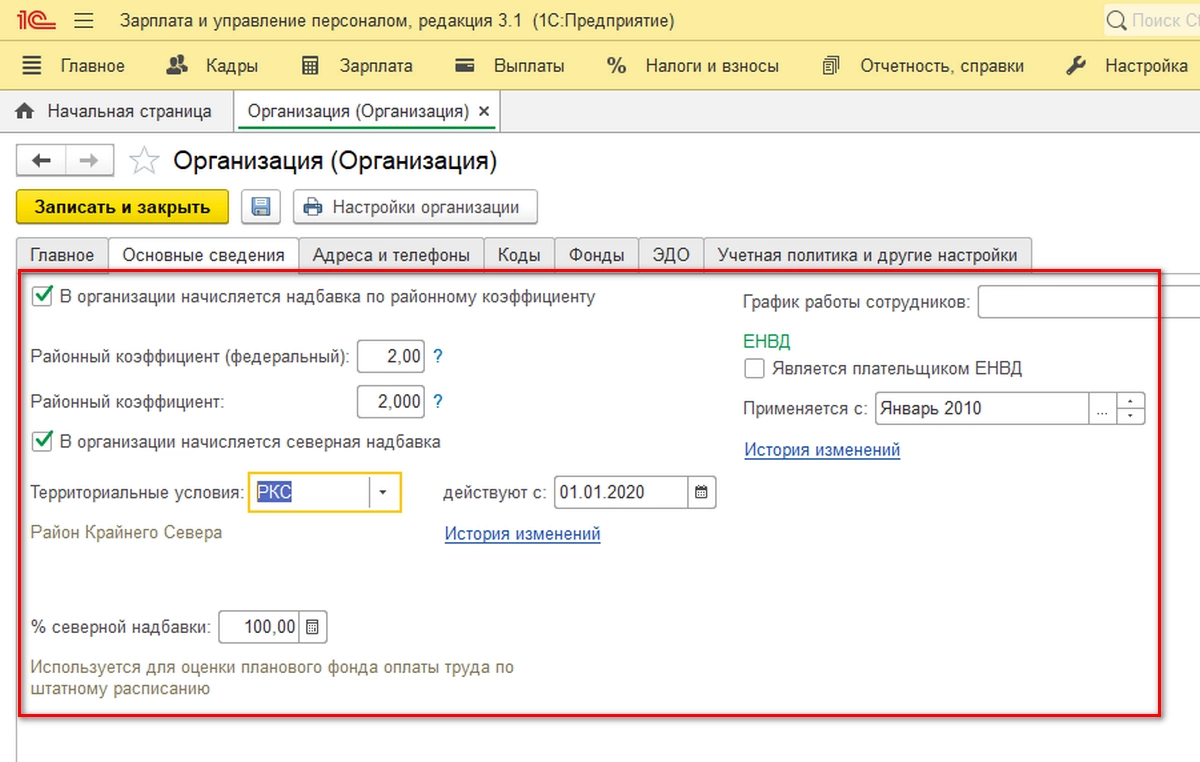Screen dimensions: 1200x762
Task: Click the 1C application logo icon
Action: click(37, 20)
